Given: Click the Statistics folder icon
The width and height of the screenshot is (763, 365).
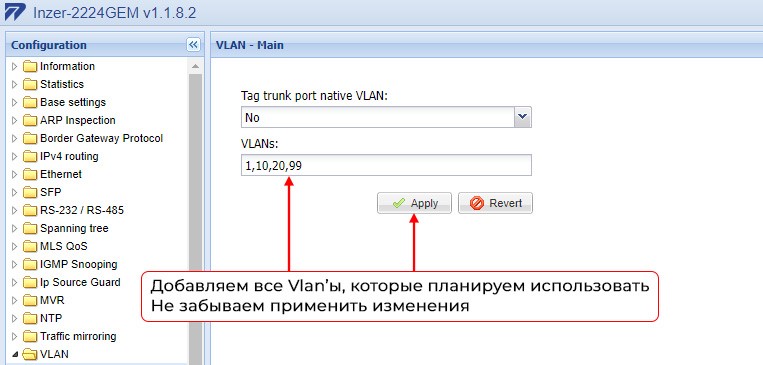Looking at the screenshot, I should point(30,84).
